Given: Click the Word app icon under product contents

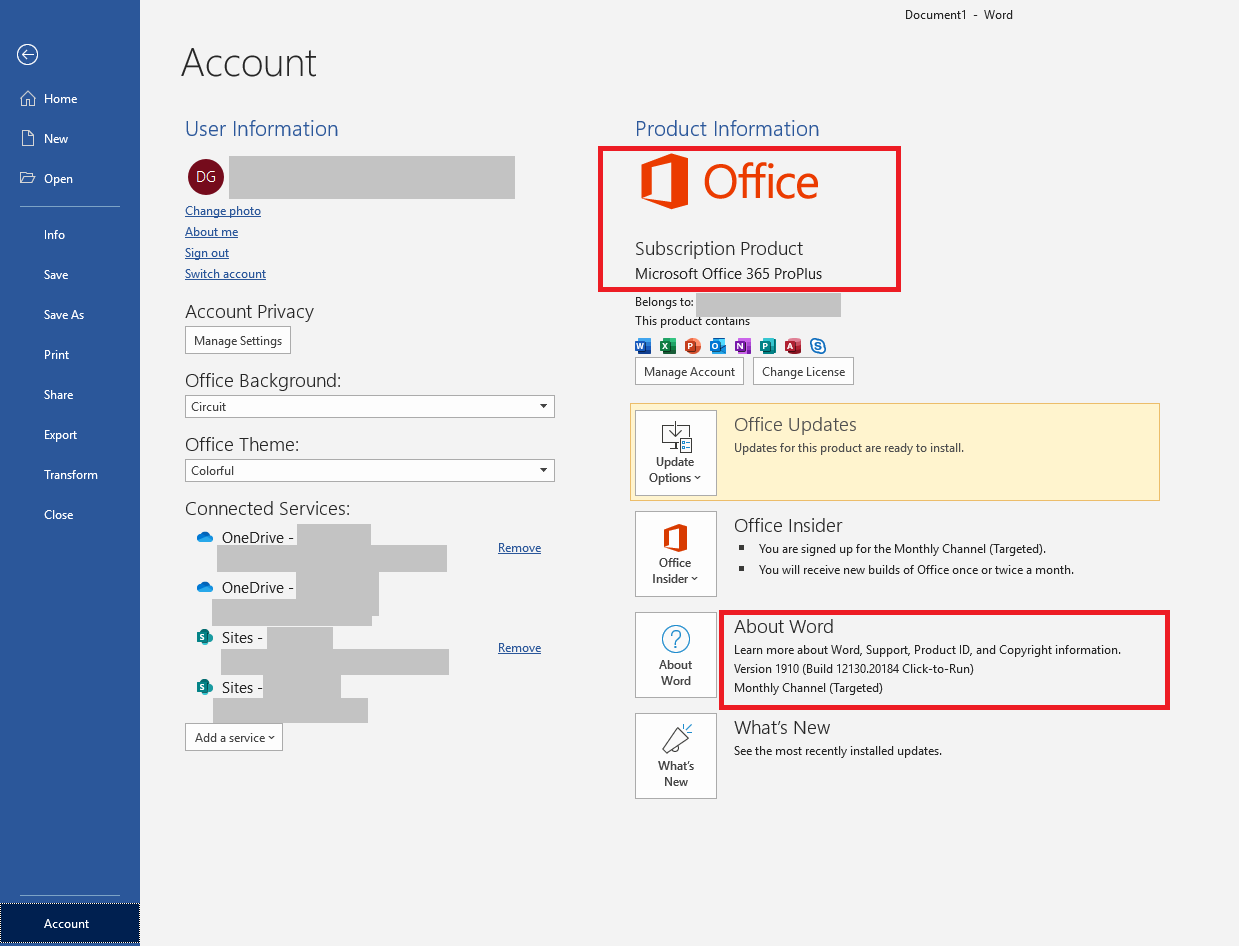Looking at the screenshot, I should [x=643, y=346].
